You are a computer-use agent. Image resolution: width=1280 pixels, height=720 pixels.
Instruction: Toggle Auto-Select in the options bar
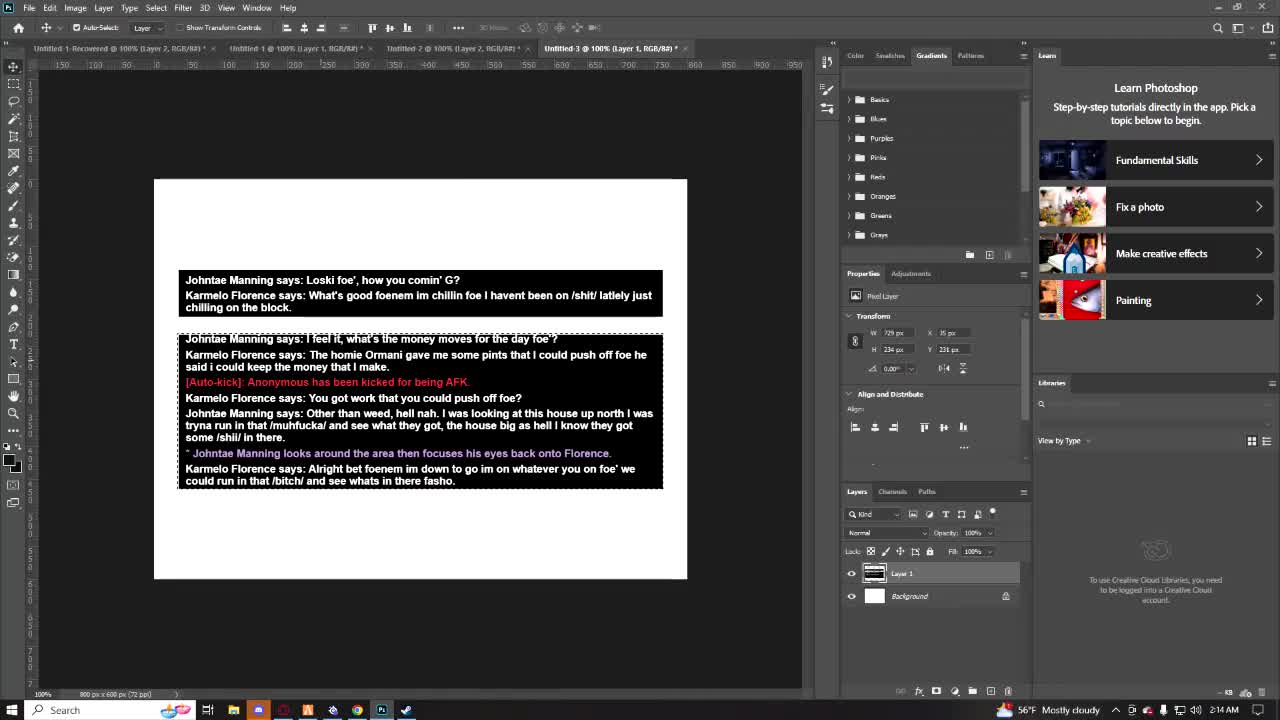(x=75, y=28)
